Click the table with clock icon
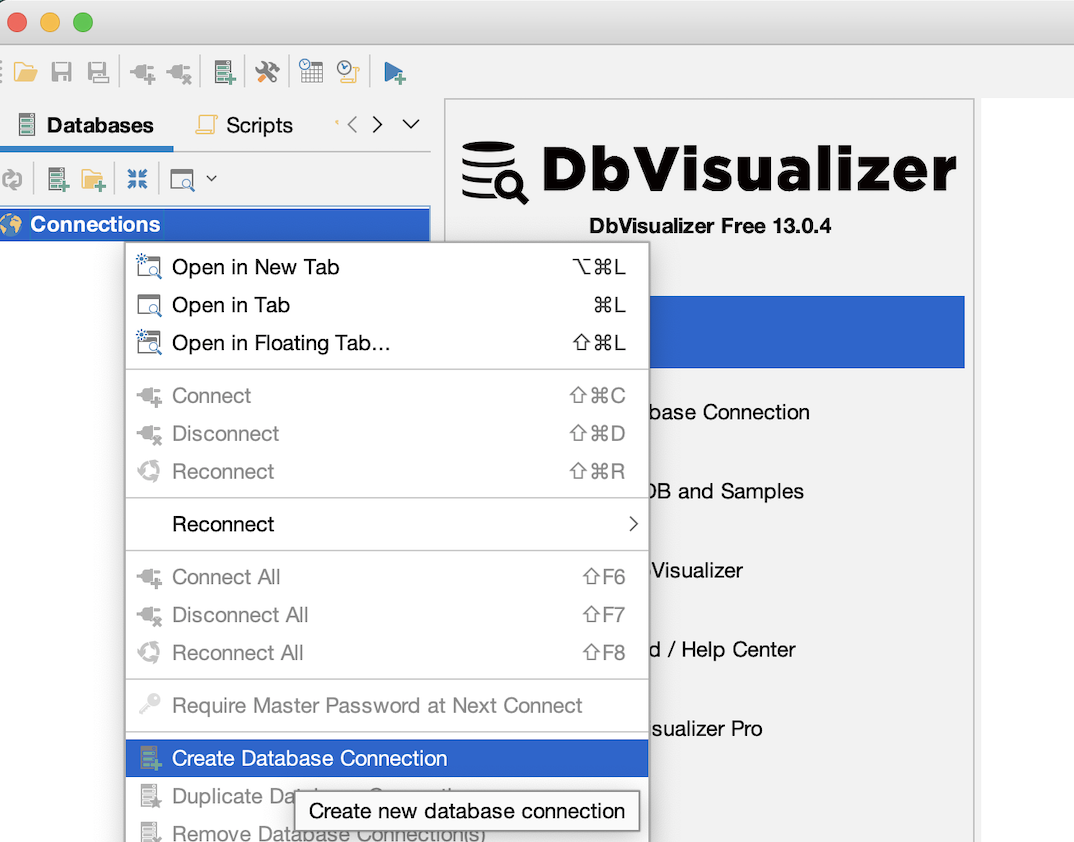The image size is (1074, 842). coord(311,72)
